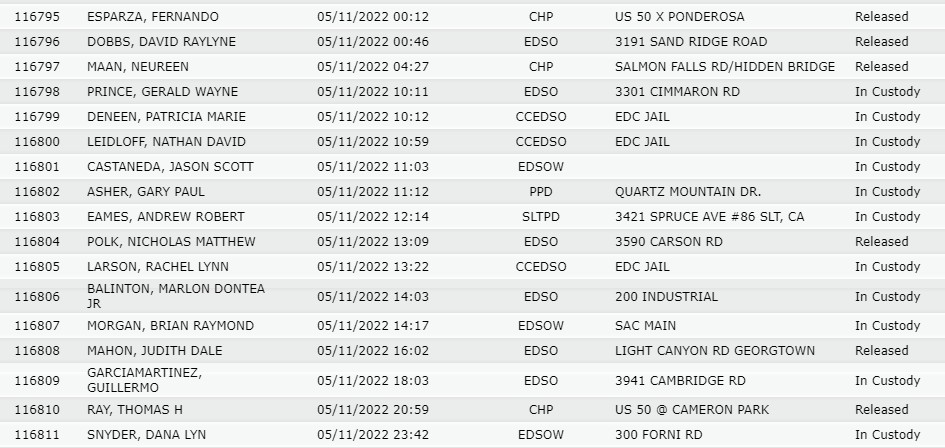Open MAHON, JUDITH DALE record

(472, 351)
